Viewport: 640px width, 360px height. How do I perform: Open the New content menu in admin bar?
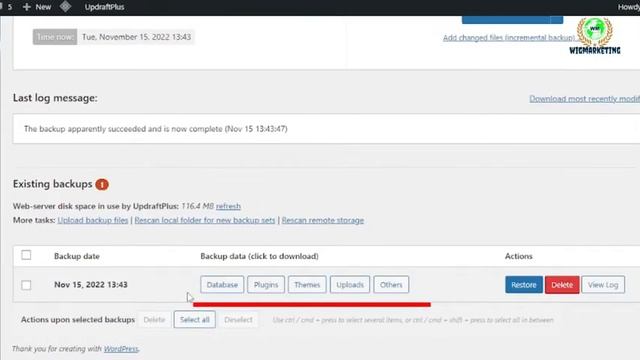tap(37, 7)
